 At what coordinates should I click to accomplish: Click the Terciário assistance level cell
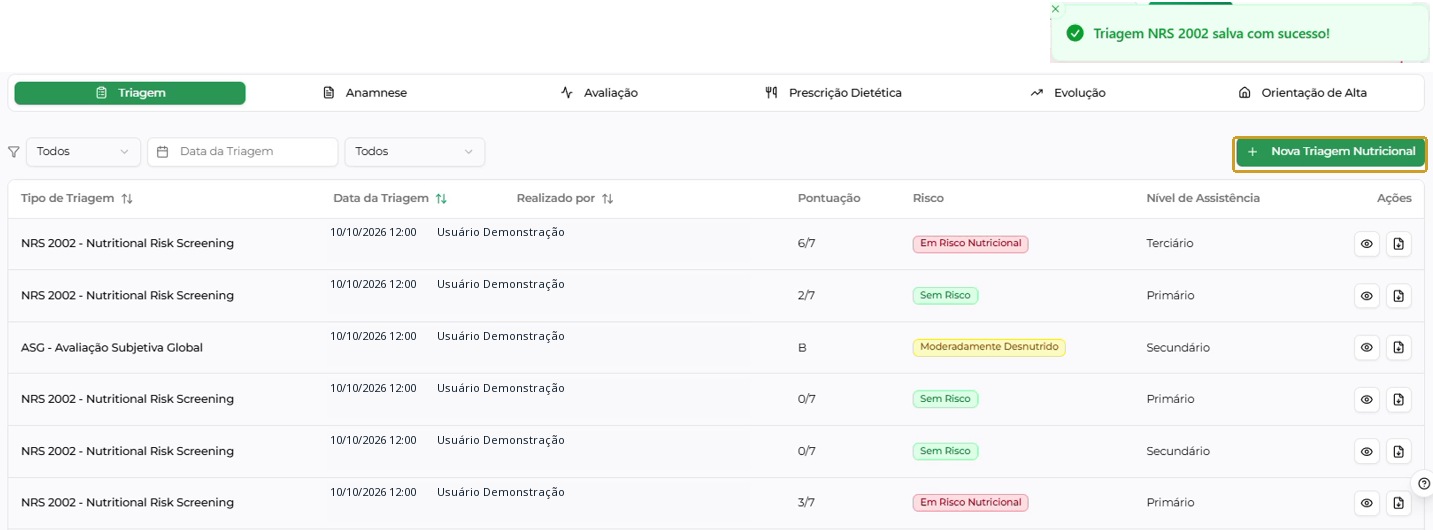(1170, 244)
